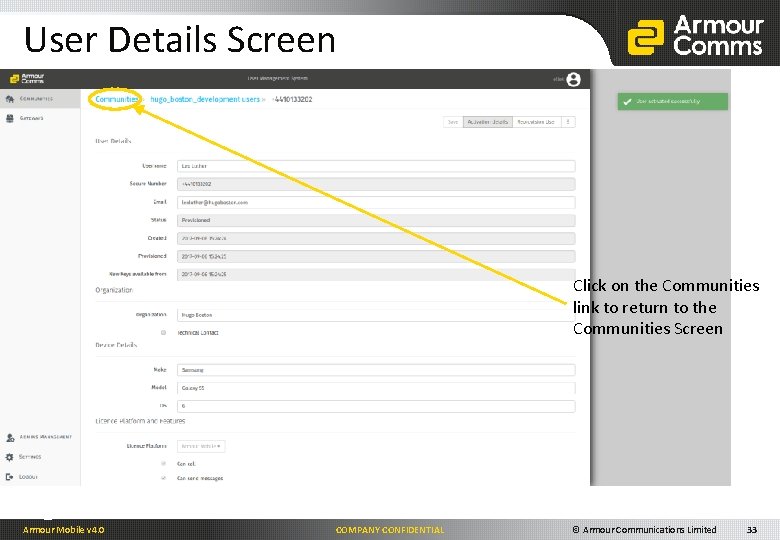
Task: Click the User Details section heading
Action: 113,141
